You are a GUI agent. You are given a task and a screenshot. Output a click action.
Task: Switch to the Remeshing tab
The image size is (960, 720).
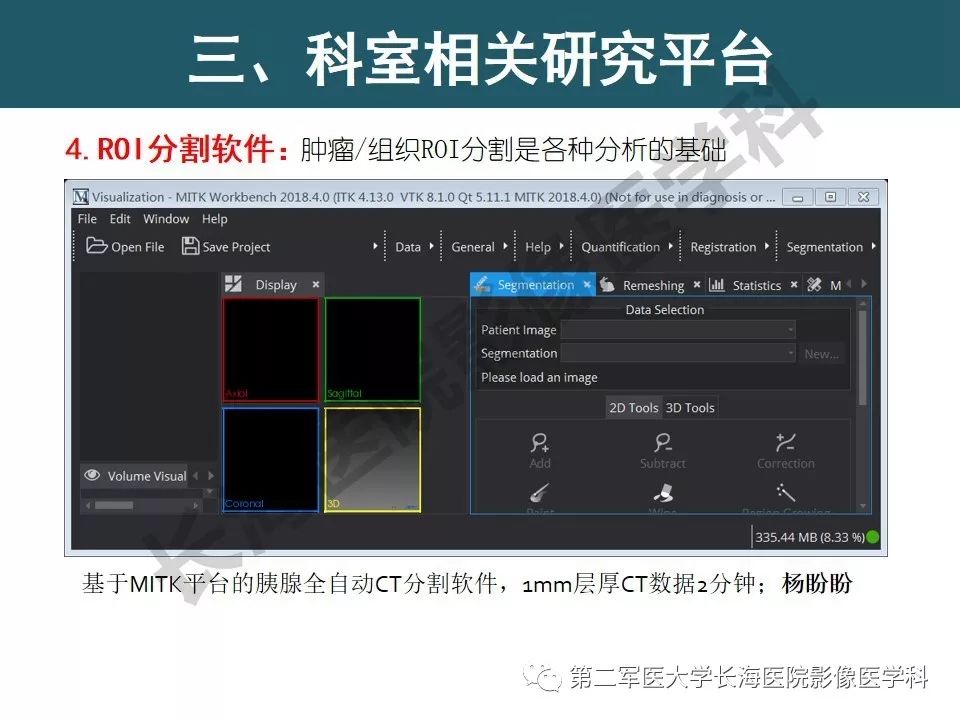[x=653, y=285]
